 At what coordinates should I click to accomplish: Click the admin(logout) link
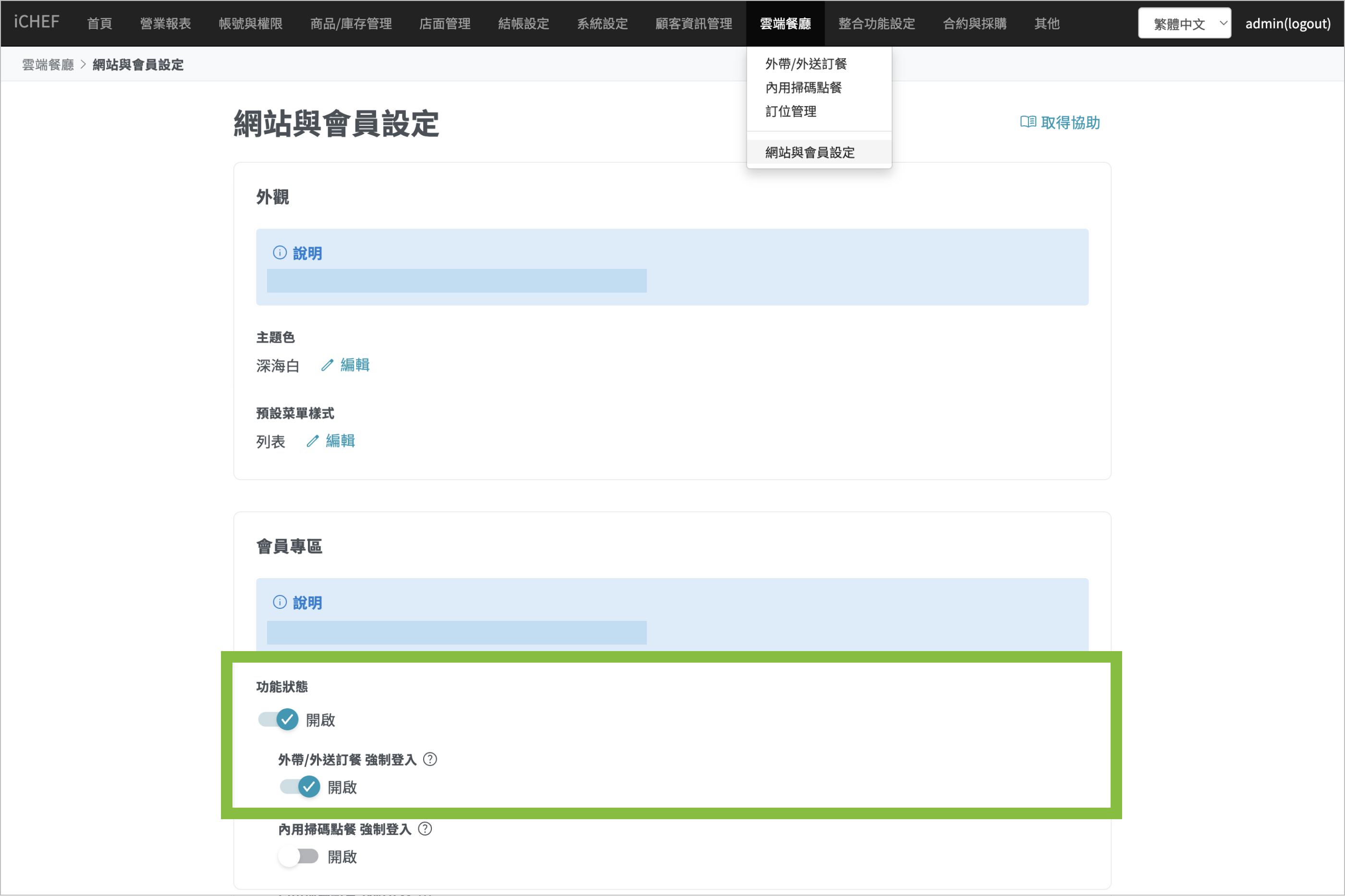[1287, 24]
